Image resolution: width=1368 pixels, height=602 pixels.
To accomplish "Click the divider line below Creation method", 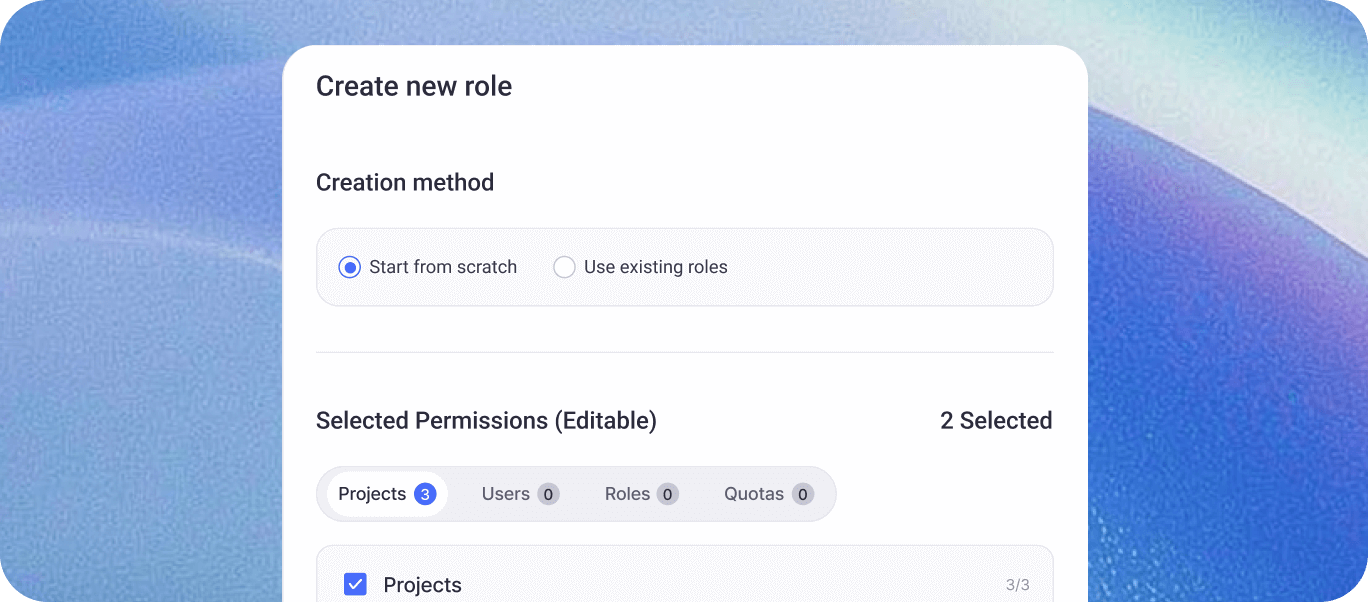I will [685, 352].
